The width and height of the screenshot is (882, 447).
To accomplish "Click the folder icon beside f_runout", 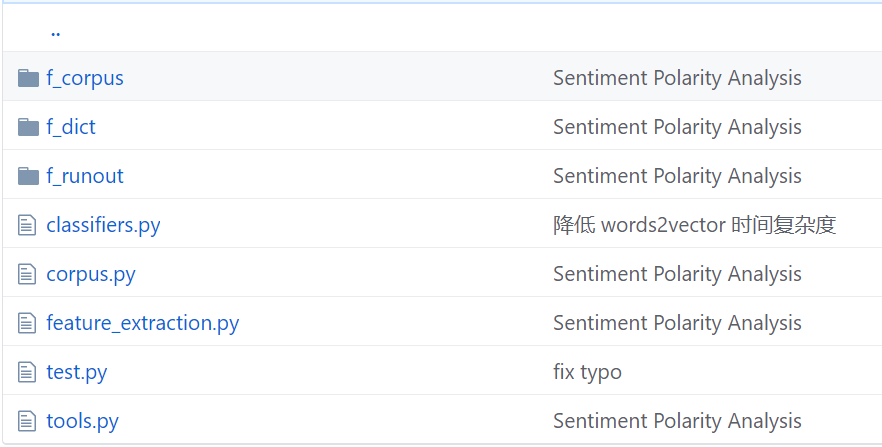I will [x=28, y=176].
